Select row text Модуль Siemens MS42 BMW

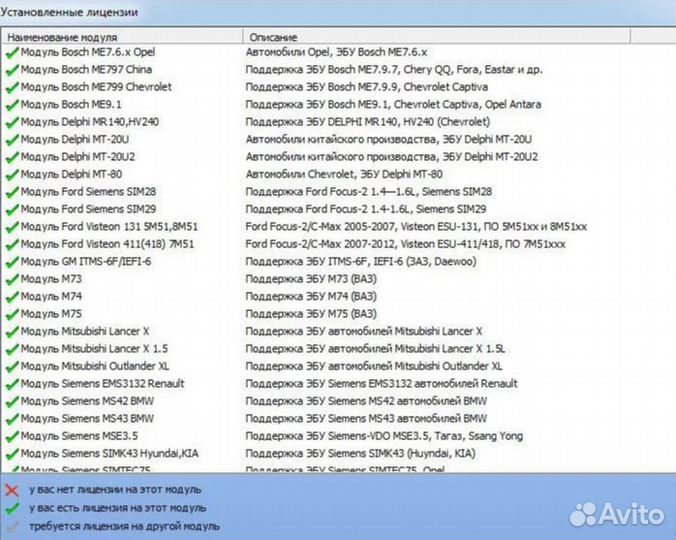(x=88, y=401)
